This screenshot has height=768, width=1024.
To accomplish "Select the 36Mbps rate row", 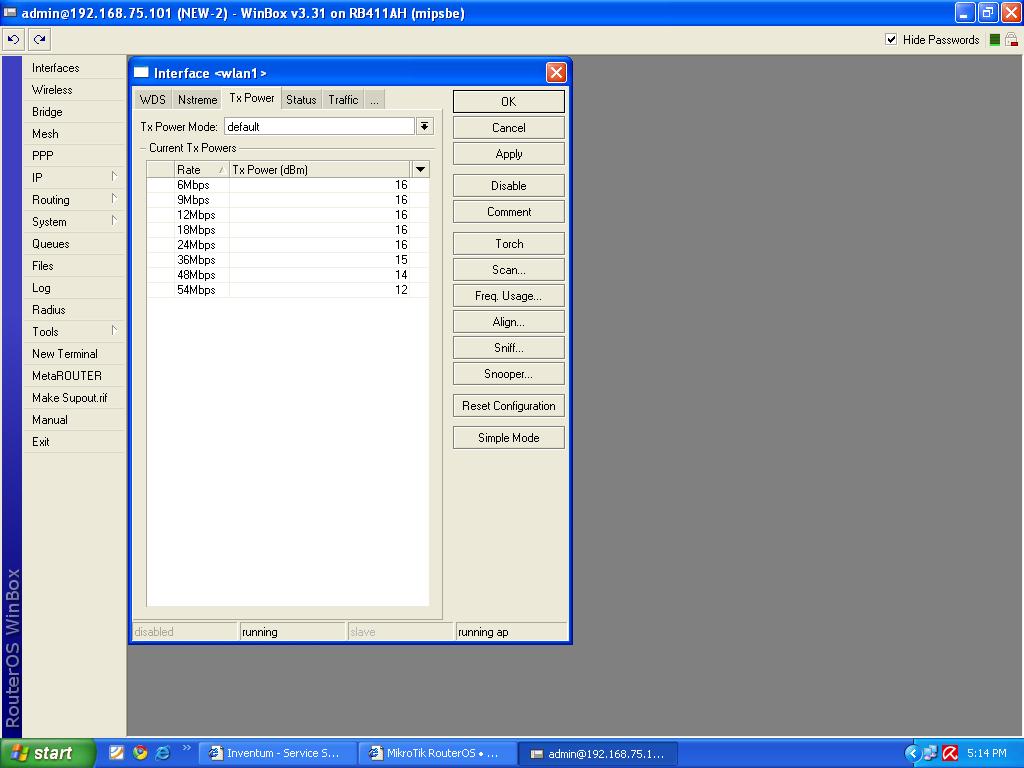I will [x=287, y=260].
